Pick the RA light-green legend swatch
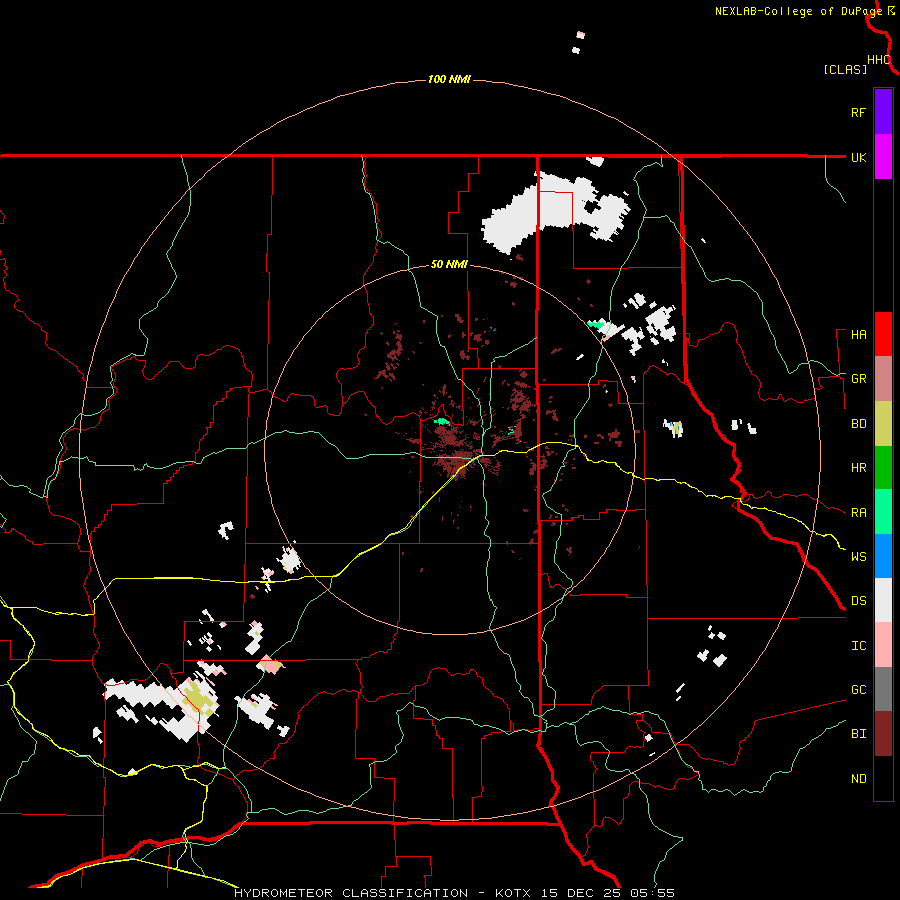Screen dimensions: 900x900 [883, 512]
